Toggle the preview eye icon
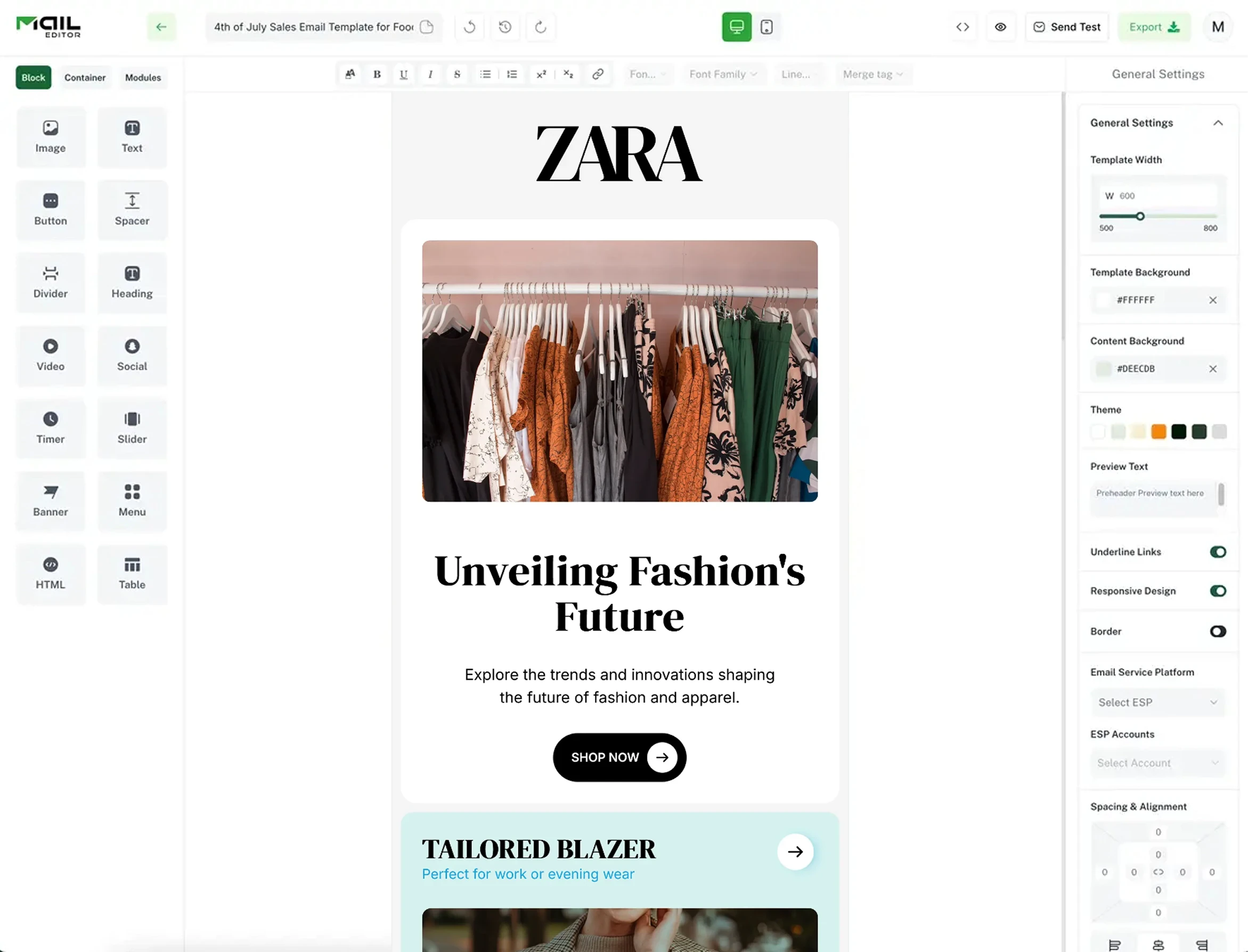The width and height of the screenshot is (1248, 952). [1000, 27]
